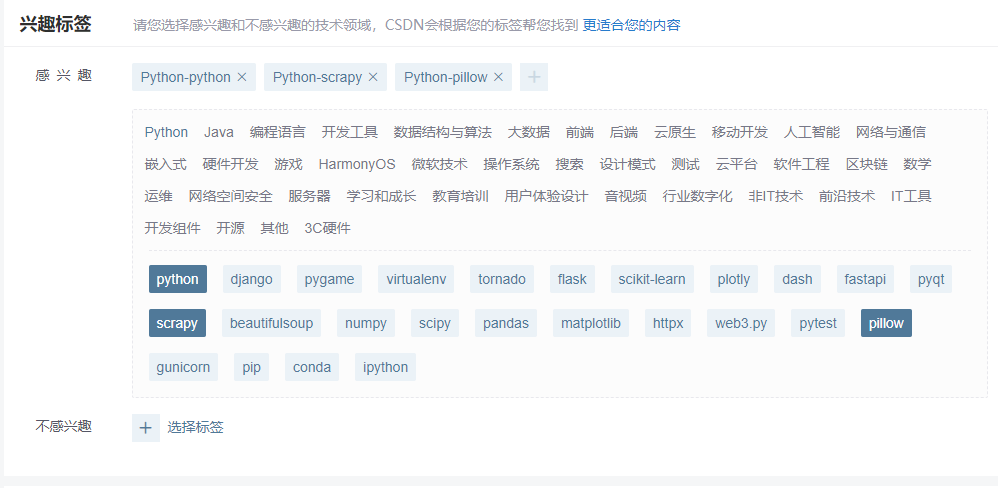Open the HarmonyOS category
The image size is (998, 488).
[357, 164]
